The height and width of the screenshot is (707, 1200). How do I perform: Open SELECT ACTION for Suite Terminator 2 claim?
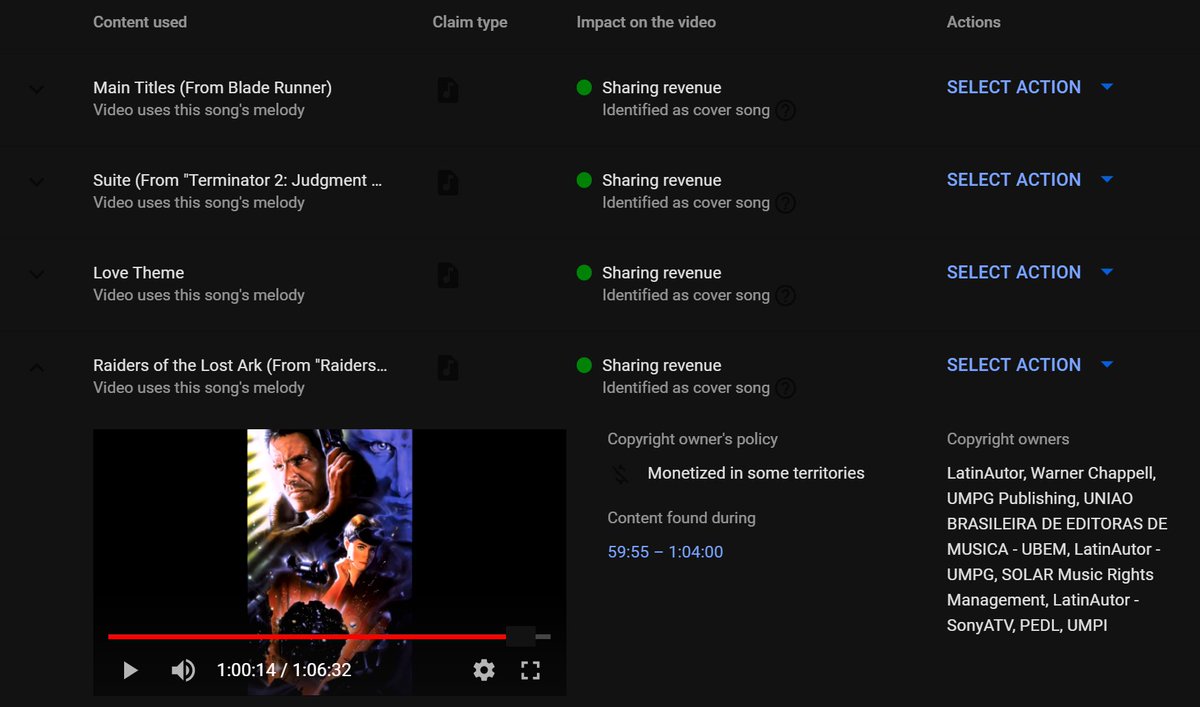(1014, 180)
